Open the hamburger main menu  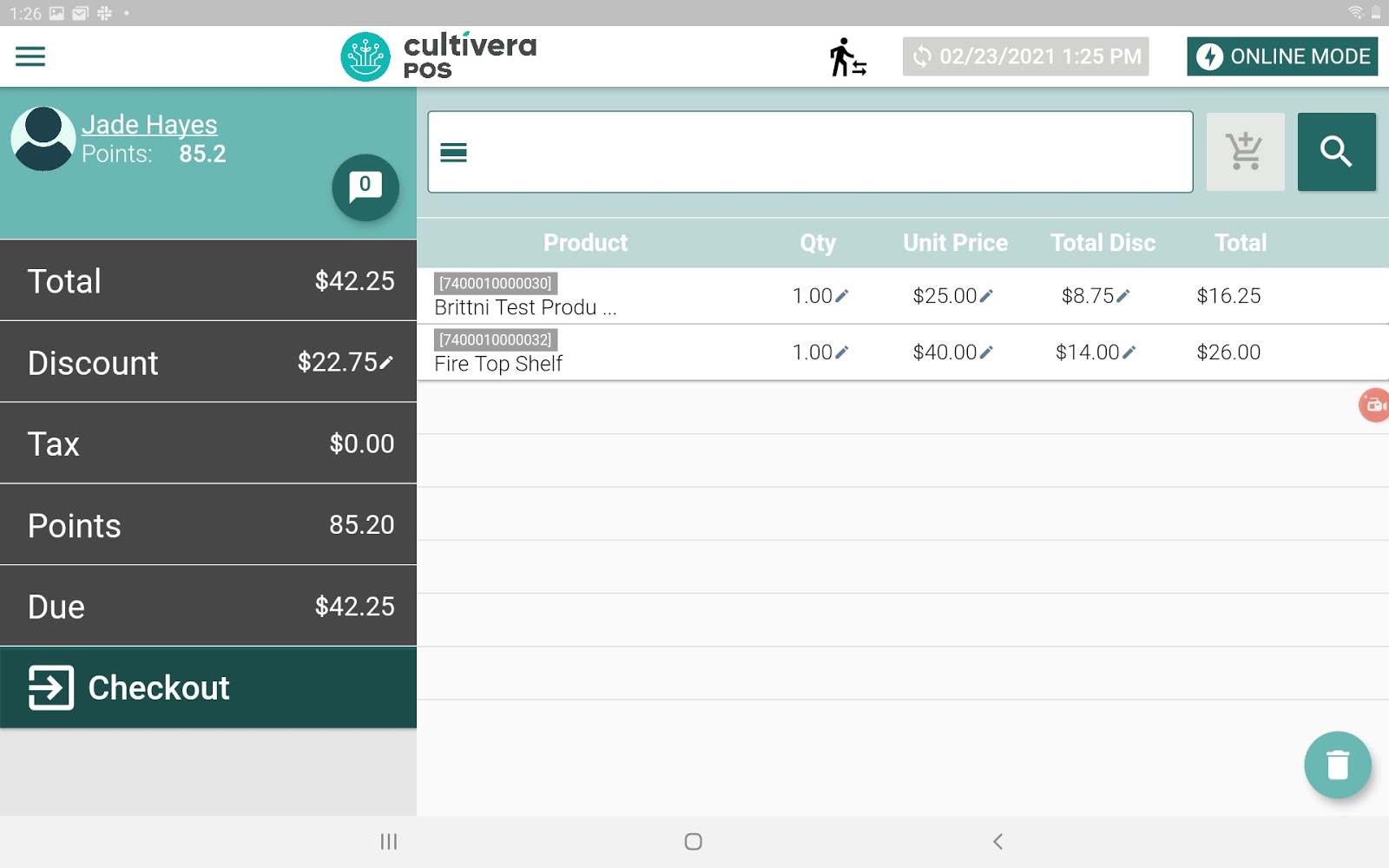pyautogui.click(x=30, y=56)
